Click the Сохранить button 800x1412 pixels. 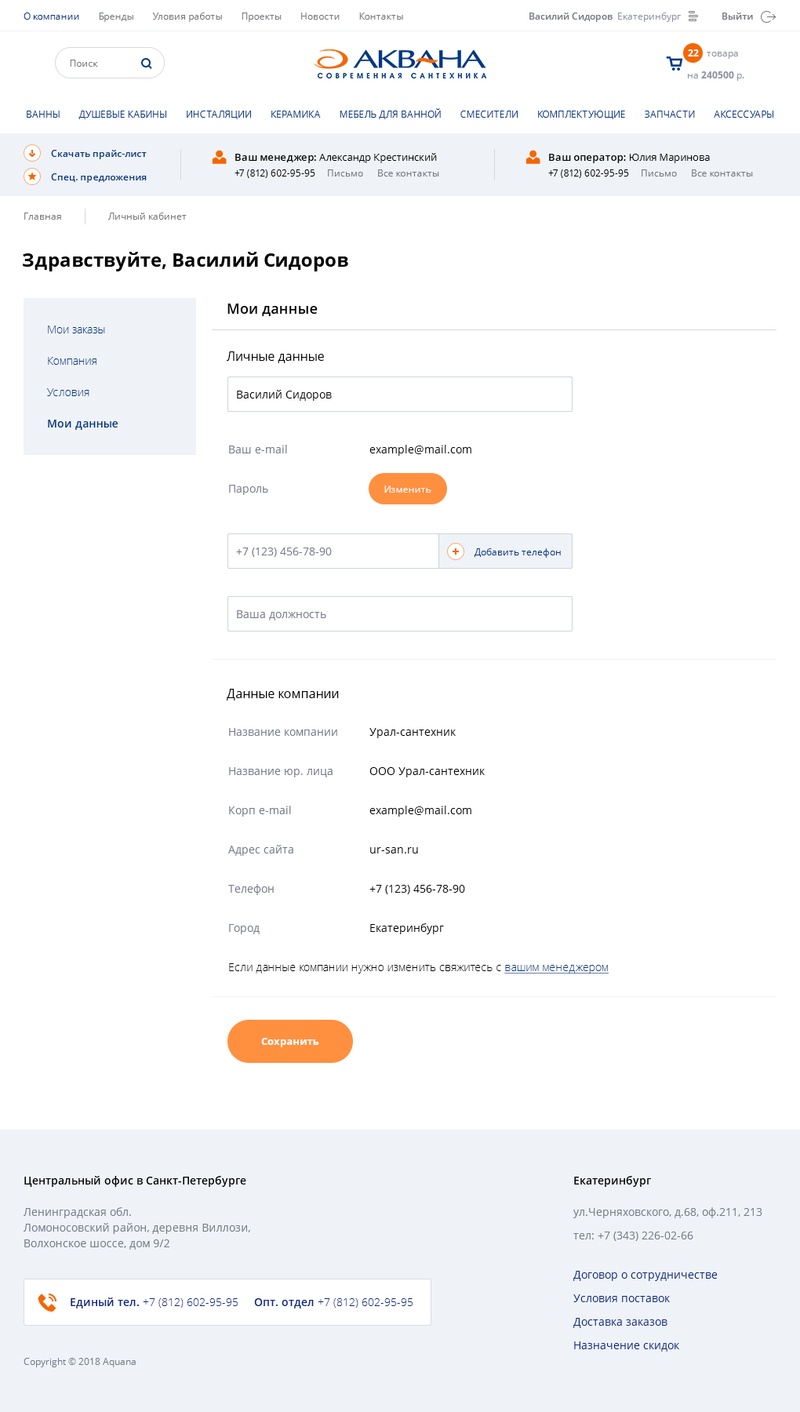pyautogui.click(x=290, y=1041)
